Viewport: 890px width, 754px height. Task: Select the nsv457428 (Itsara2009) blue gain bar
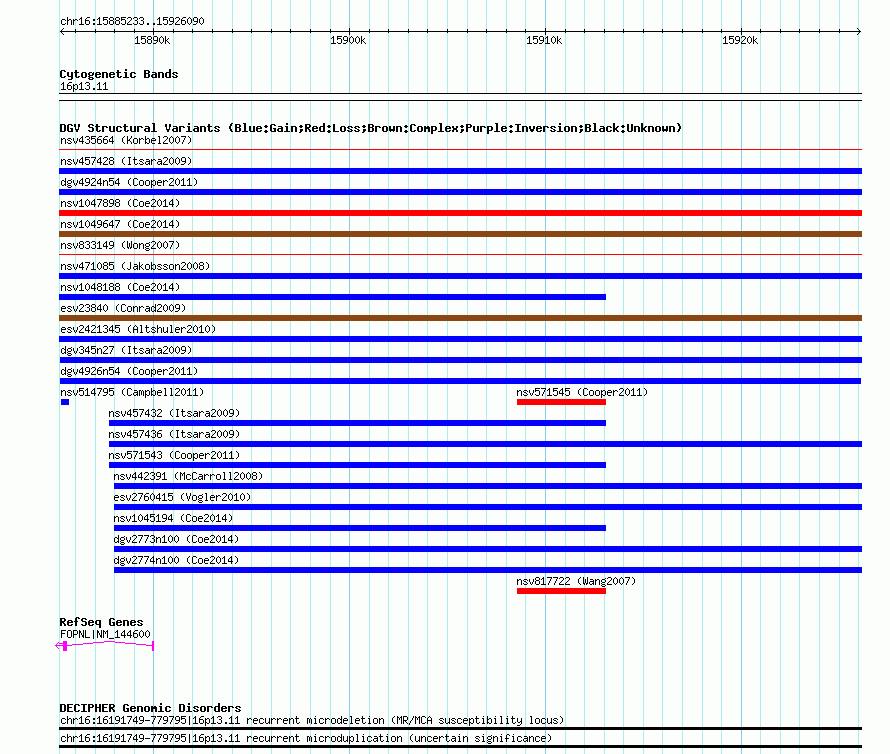tap(460, 171)
